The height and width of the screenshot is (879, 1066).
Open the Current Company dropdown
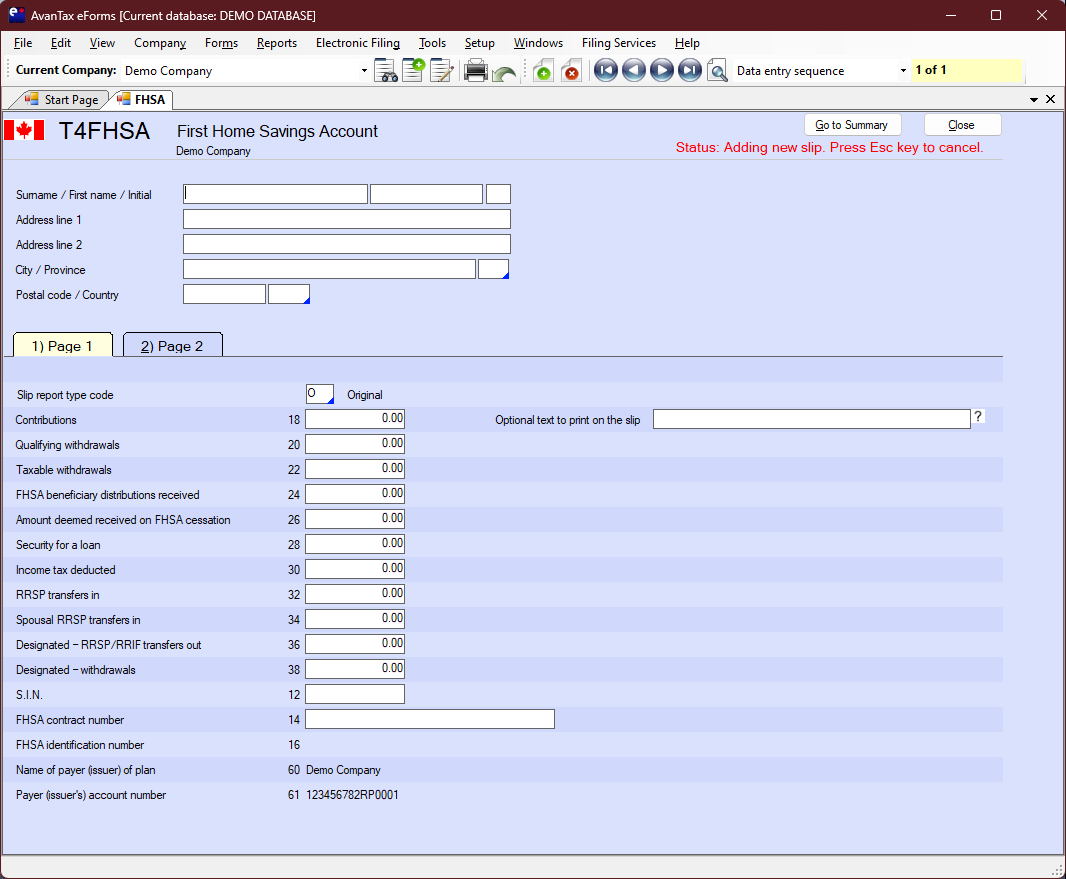pyautogui.click(x=363, y=70)
